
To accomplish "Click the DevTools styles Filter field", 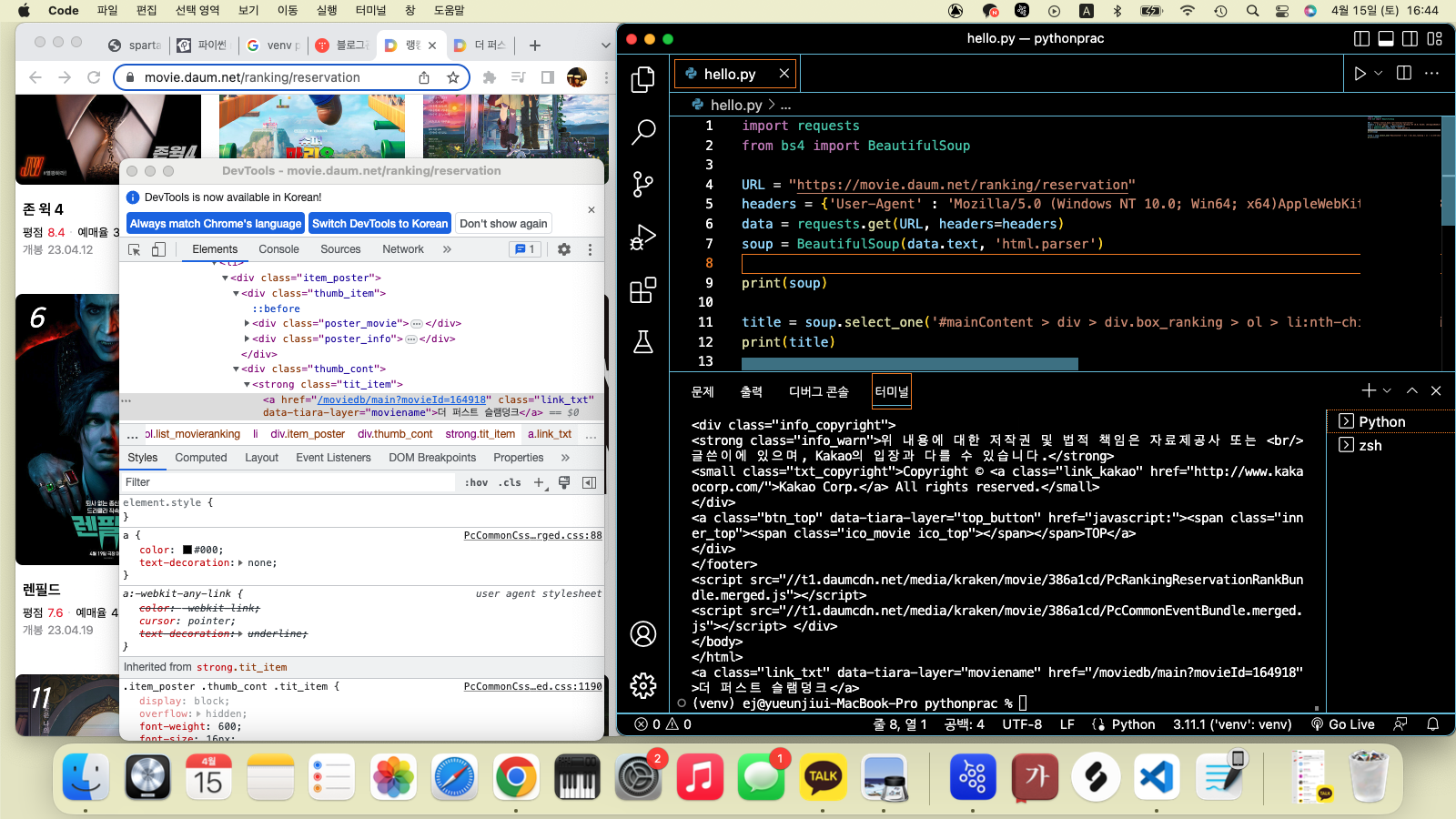I will (289, 482).
